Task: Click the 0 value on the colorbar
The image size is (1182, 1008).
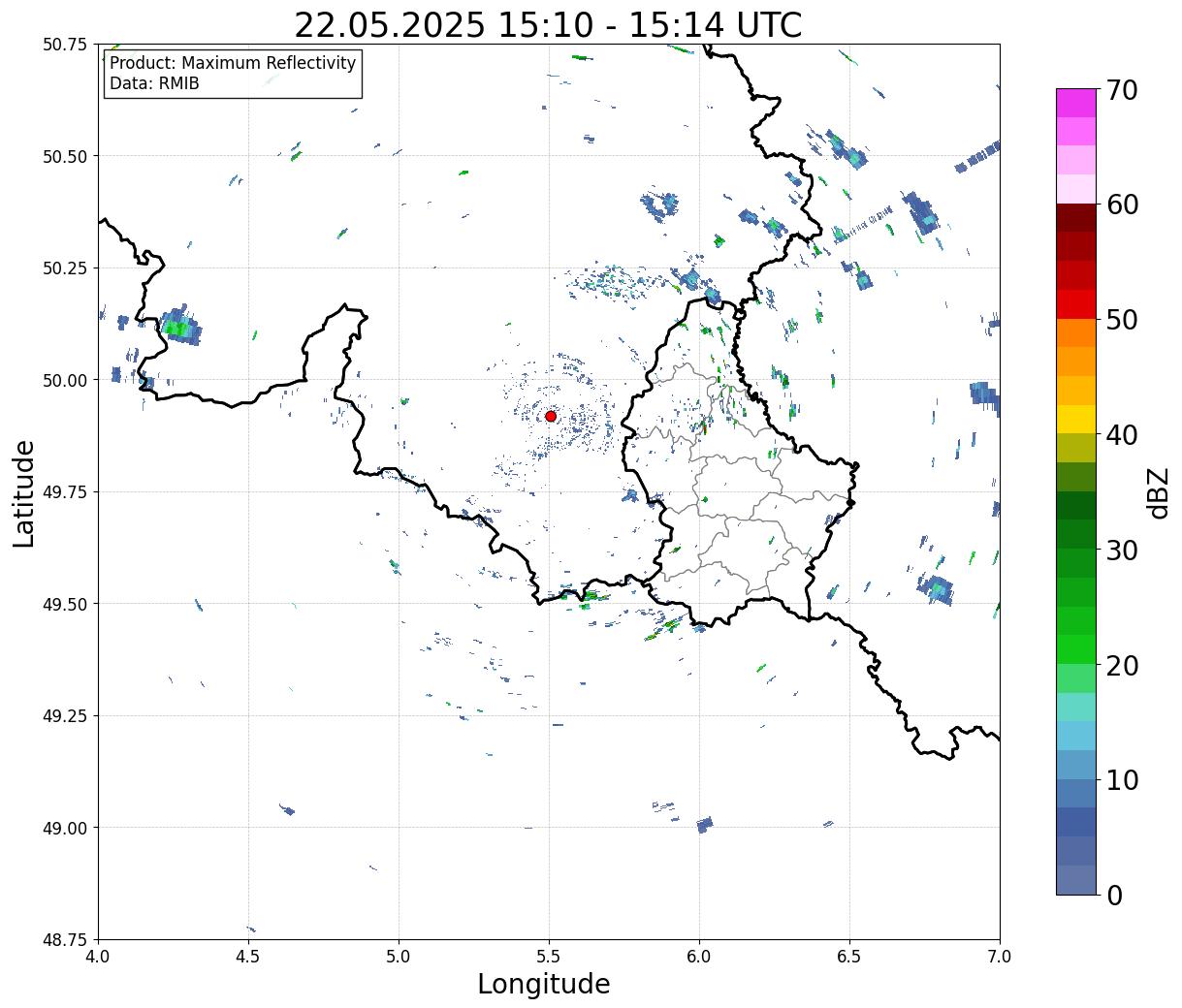Action: pyautogui.click(x=1114, y=895)
